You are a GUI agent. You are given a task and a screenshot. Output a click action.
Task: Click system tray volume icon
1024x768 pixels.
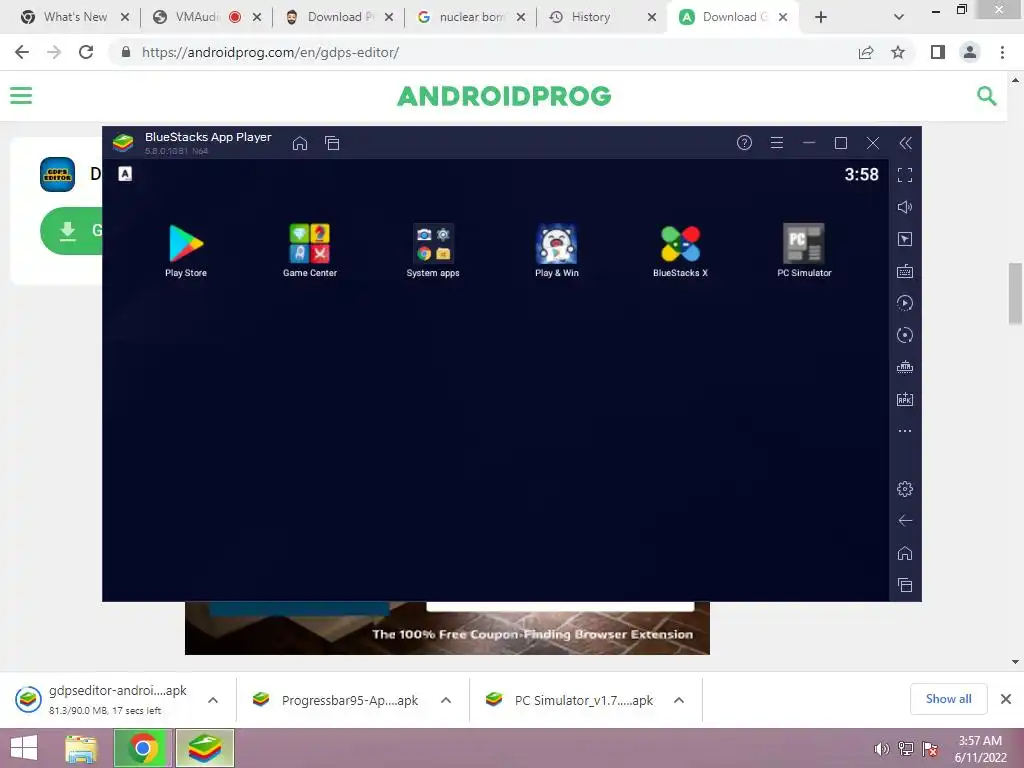pos(882,749)
